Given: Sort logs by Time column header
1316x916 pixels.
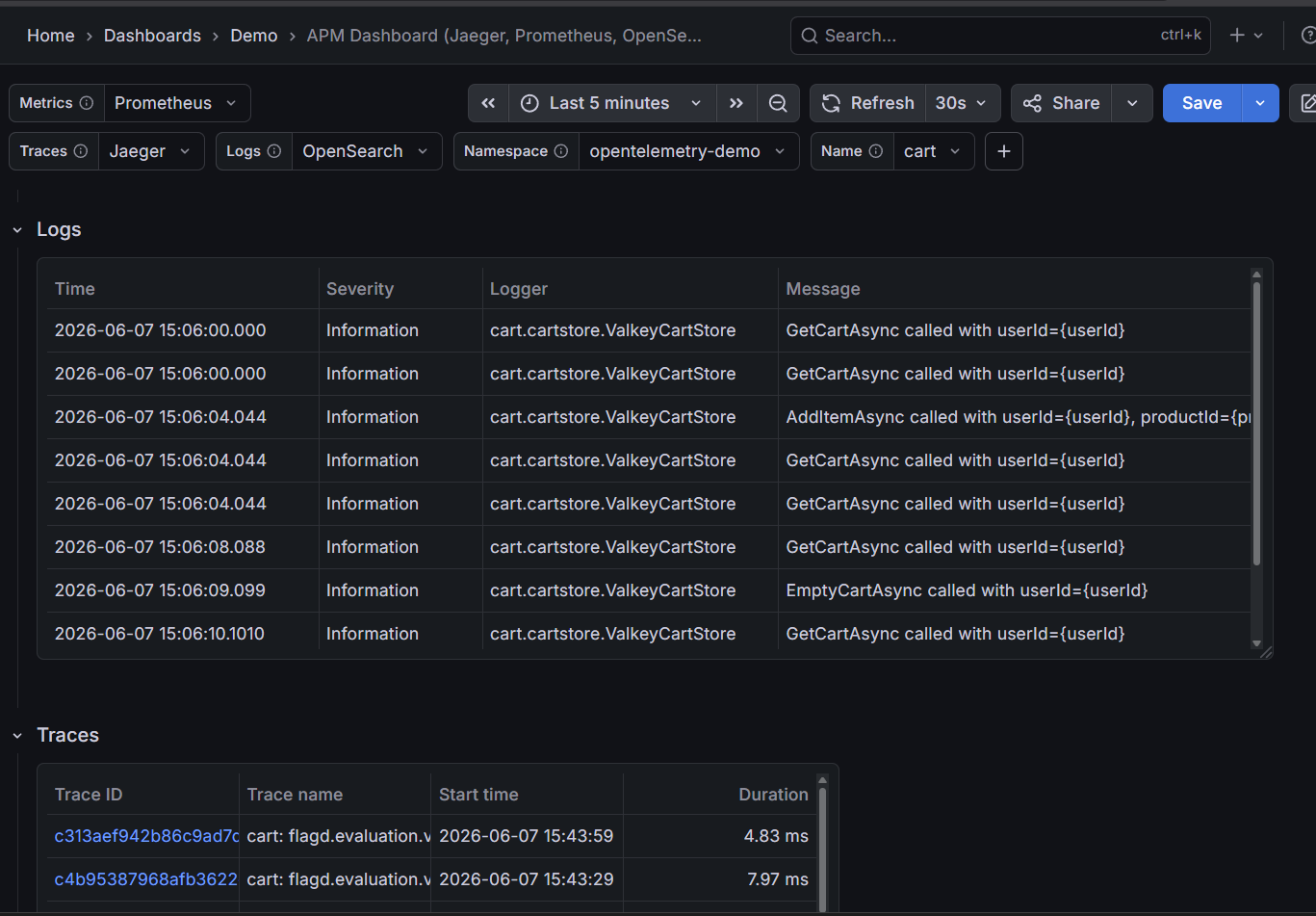Looking at the screenshot, I should coord(75,289).
